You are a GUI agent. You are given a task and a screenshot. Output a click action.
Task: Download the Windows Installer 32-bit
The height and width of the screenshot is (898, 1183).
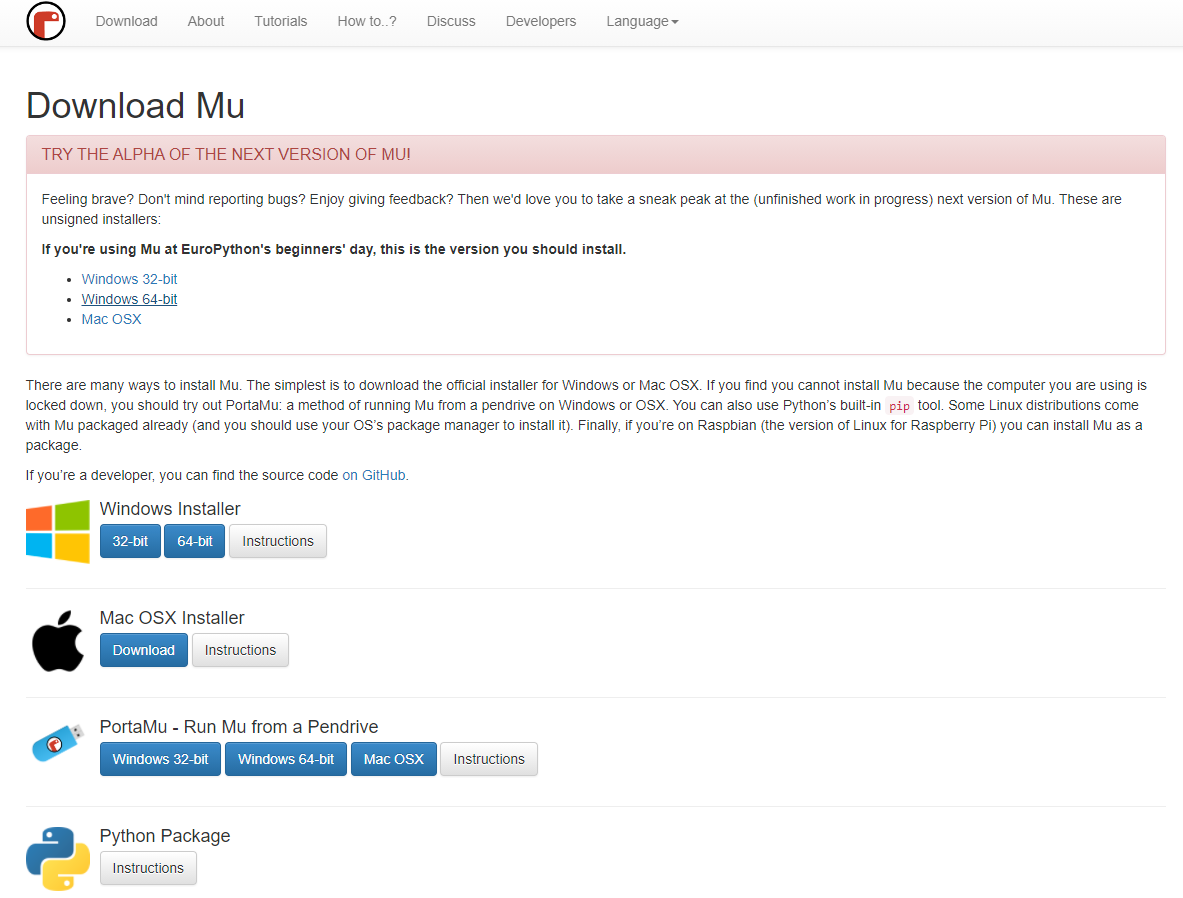click(x=130, y=541)
